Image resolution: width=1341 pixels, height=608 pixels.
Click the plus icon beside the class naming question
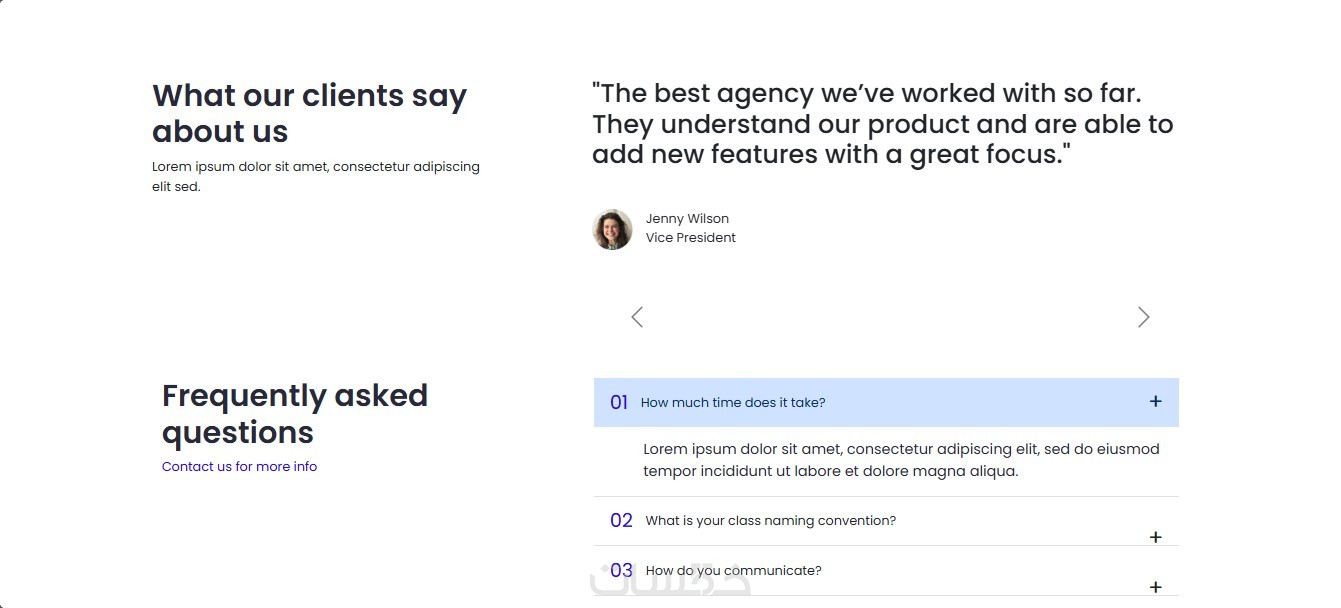pyautogui.click(x=1155, y=537)
